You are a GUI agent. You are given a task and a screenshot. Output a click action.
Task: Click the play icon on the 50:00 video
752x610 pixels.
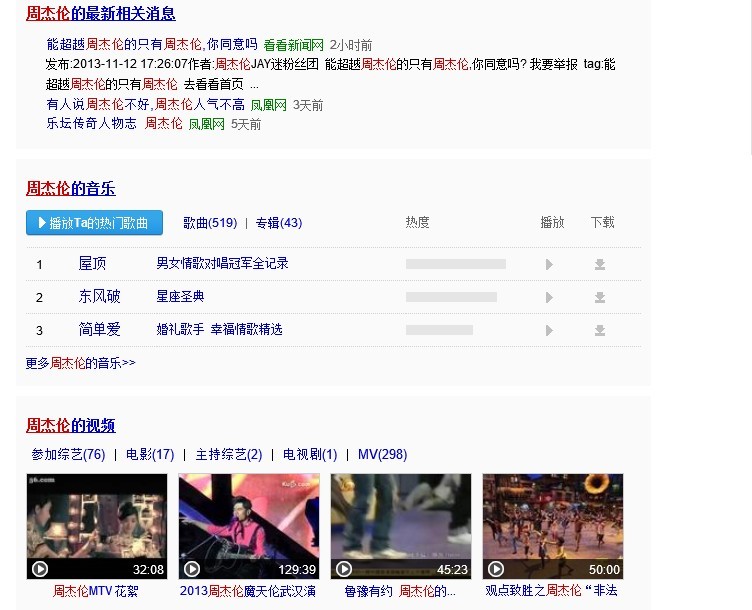pyautogui.click(x=496, y=569)
